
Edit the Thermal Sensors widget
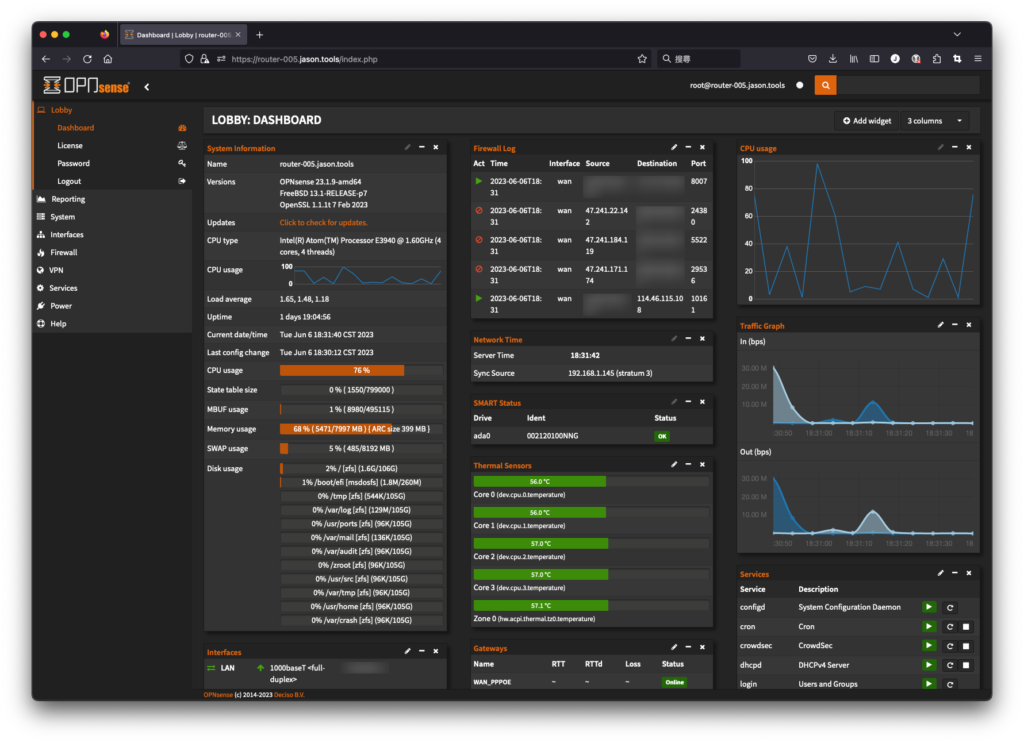click(674, 464)
